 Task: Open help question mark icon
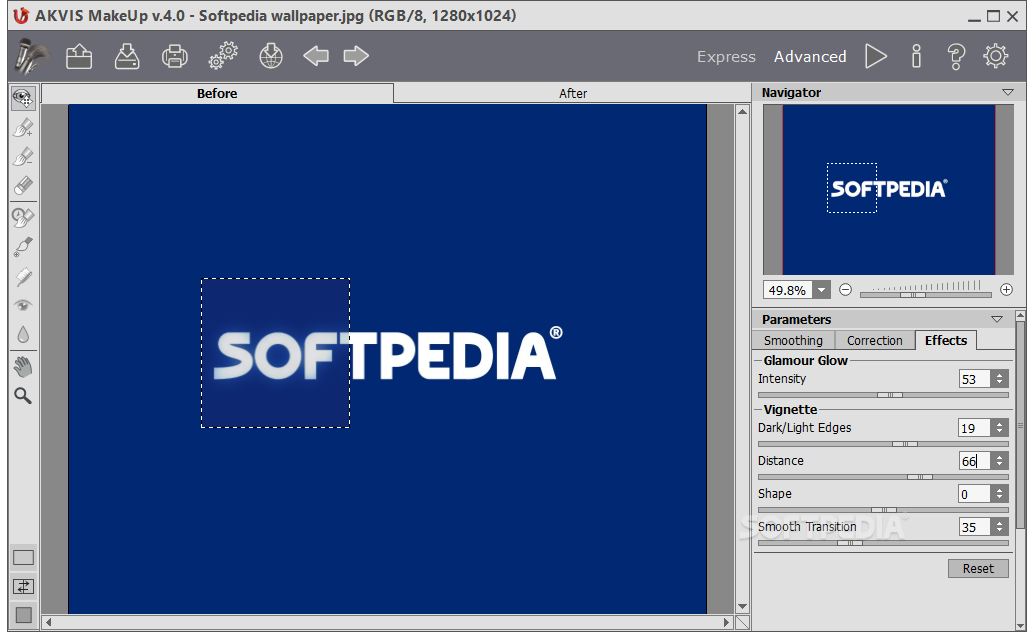tap(956, 57)
